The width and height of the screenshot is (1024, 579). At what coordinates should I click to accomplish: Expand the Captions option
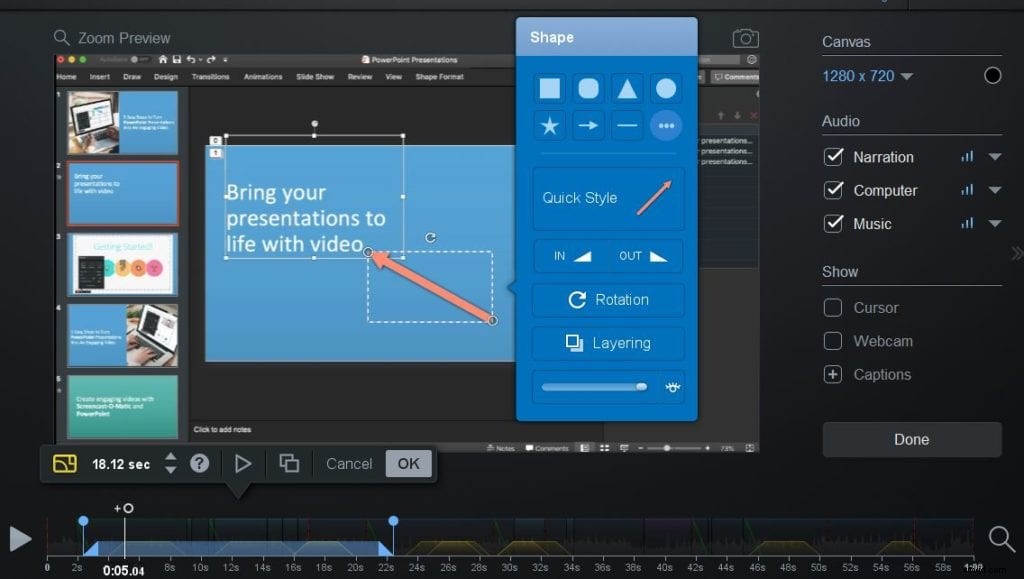pyautogui.click(x=833, y=374)
